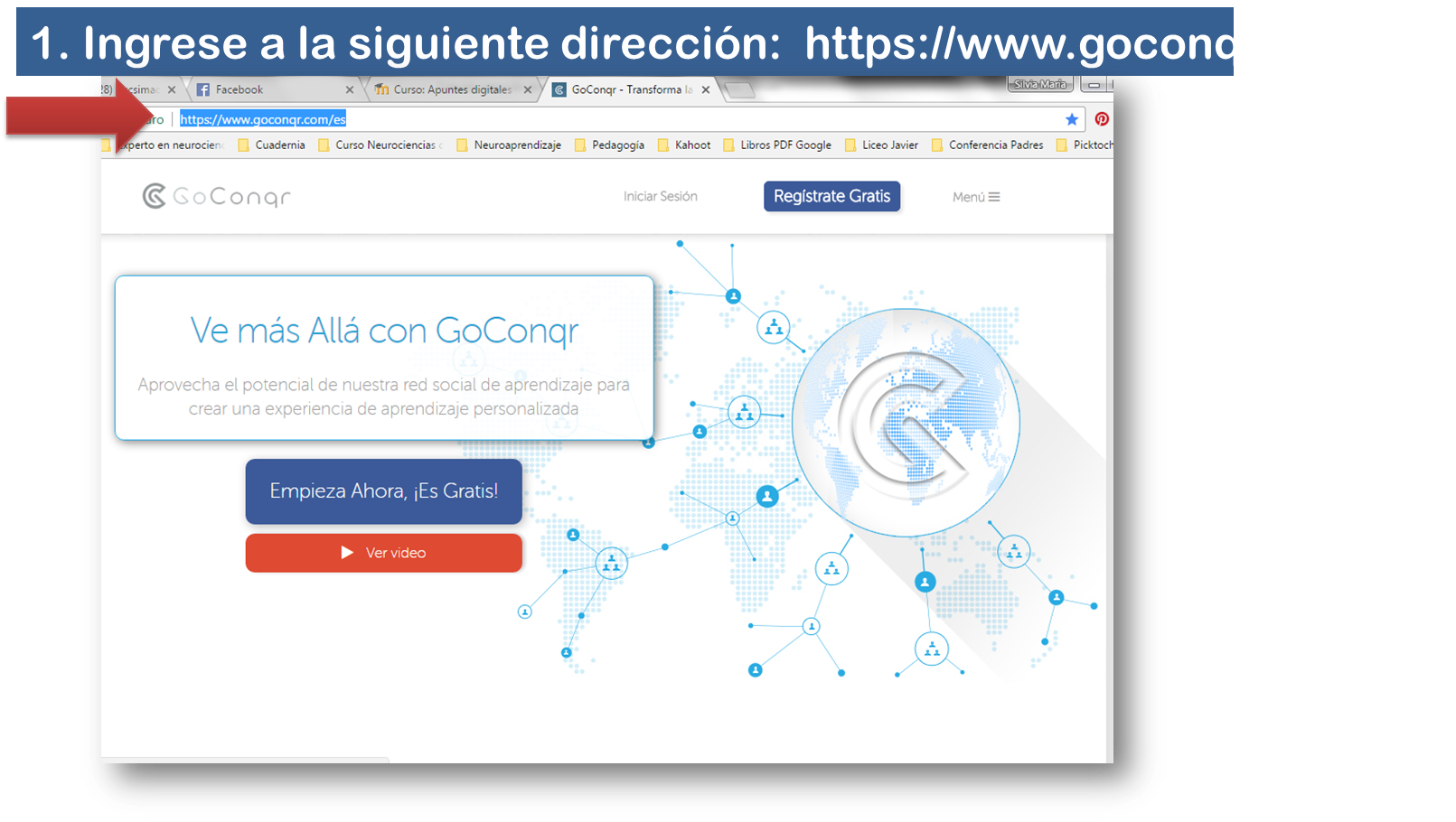Image resolution: width=1456 pixels, height=822 pixels.
Task: Open Experto en neurociencia bookmark folder
Action: click(163, 145)
